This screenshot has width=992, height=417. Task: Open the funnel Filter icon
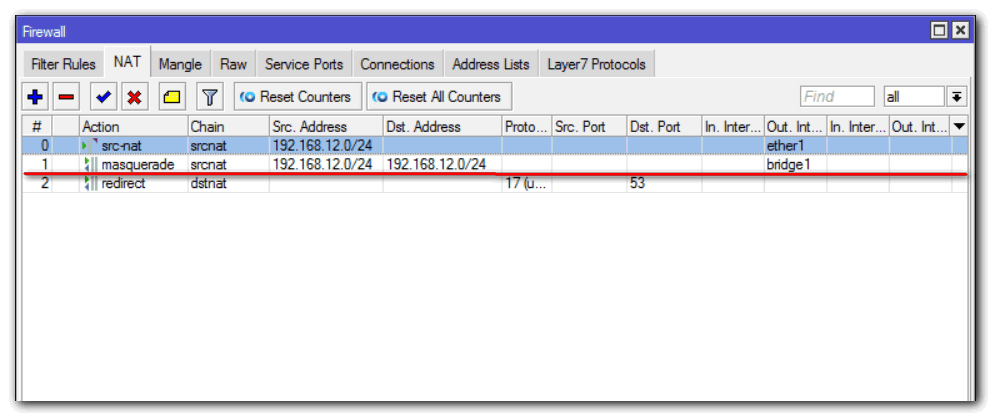[x=209, y=97]
